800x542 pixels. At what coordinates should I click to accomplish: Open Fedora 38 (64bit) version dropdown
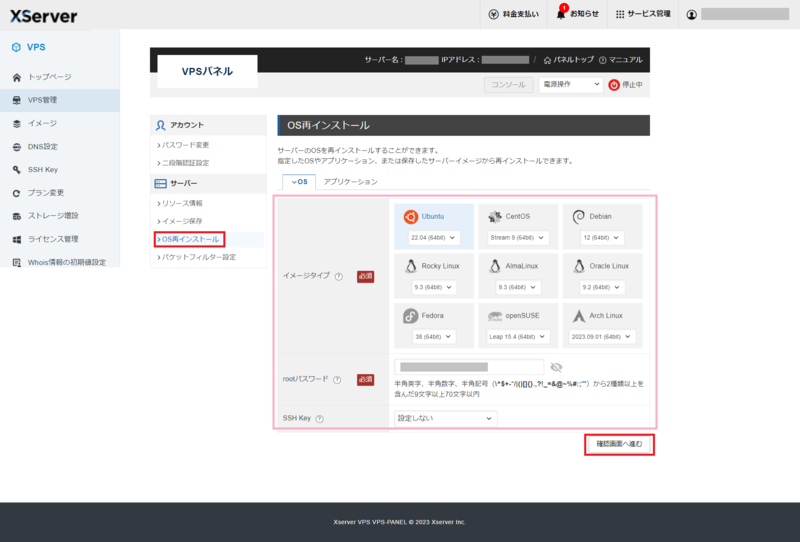(433, 337)
